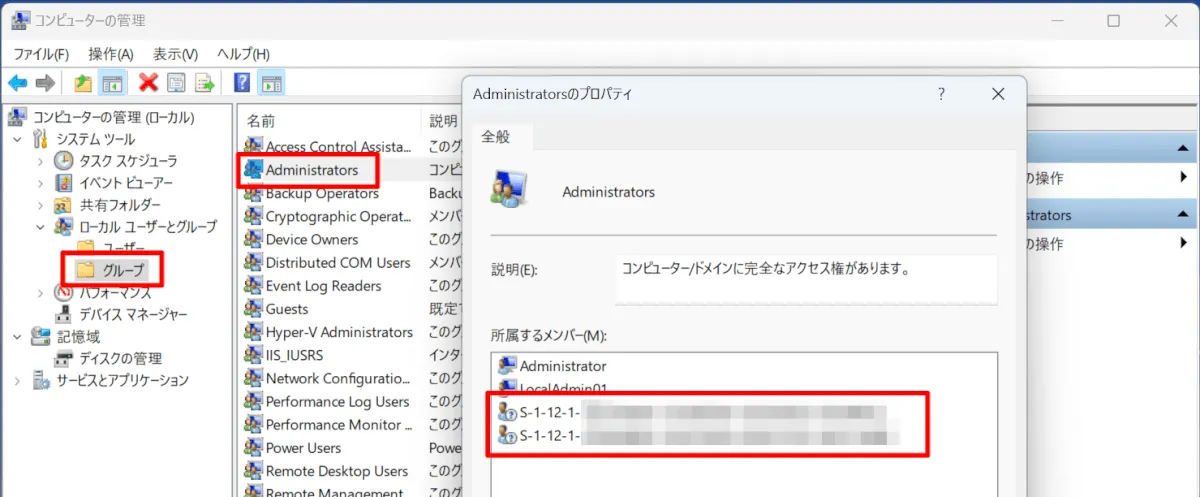
Task: Click the Performance tree node icon
Action: (63, 292)
